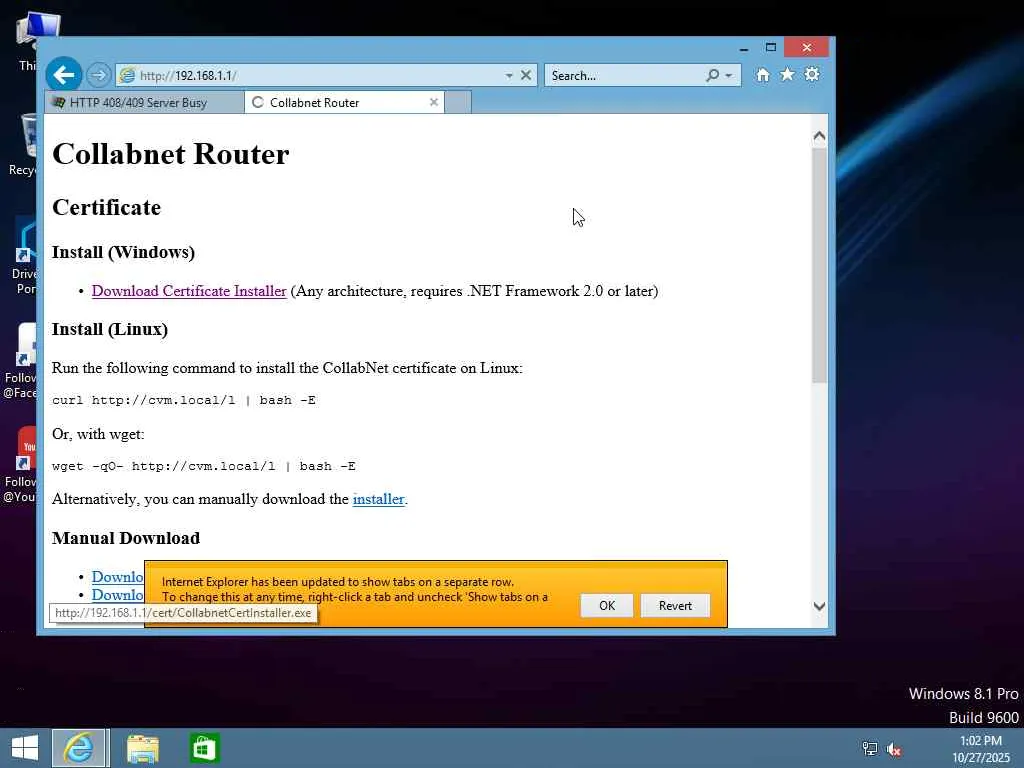
Task: Open the Tools gear icon
Action: [812, 74]
